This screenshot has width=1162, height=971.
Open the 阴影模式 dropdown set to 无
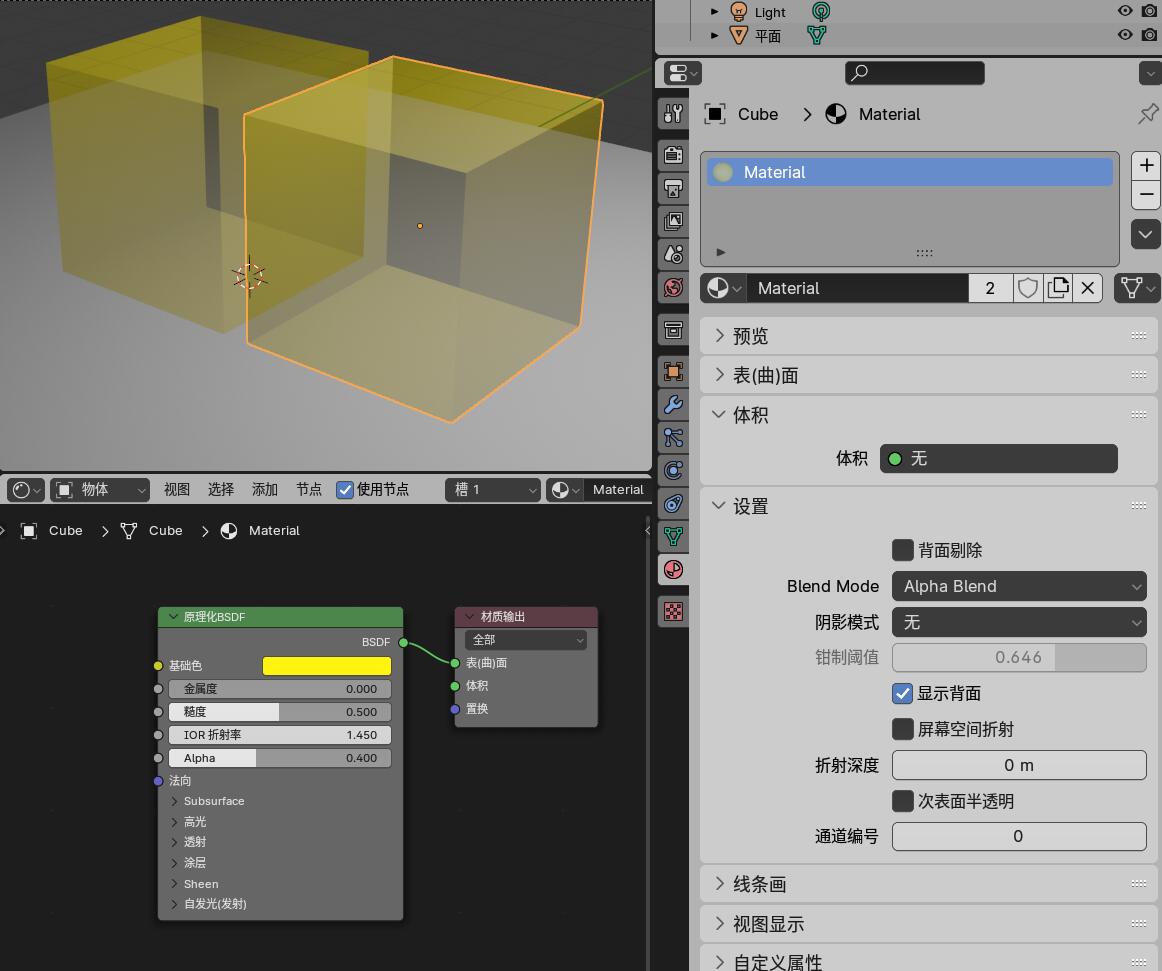(x=1018, y=622)
